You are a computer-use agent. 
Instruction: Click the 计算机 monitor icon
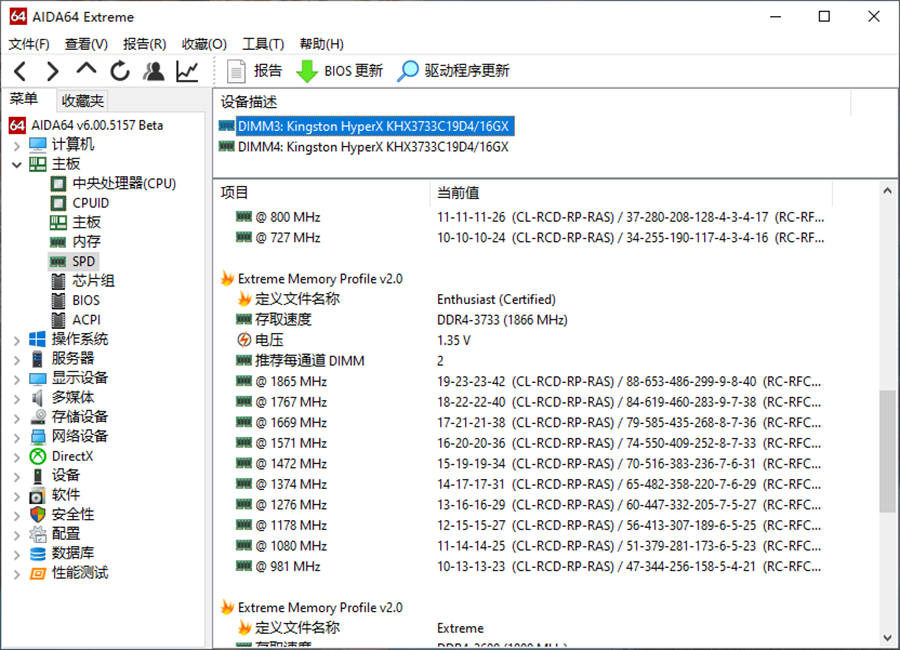coord(38,145)
